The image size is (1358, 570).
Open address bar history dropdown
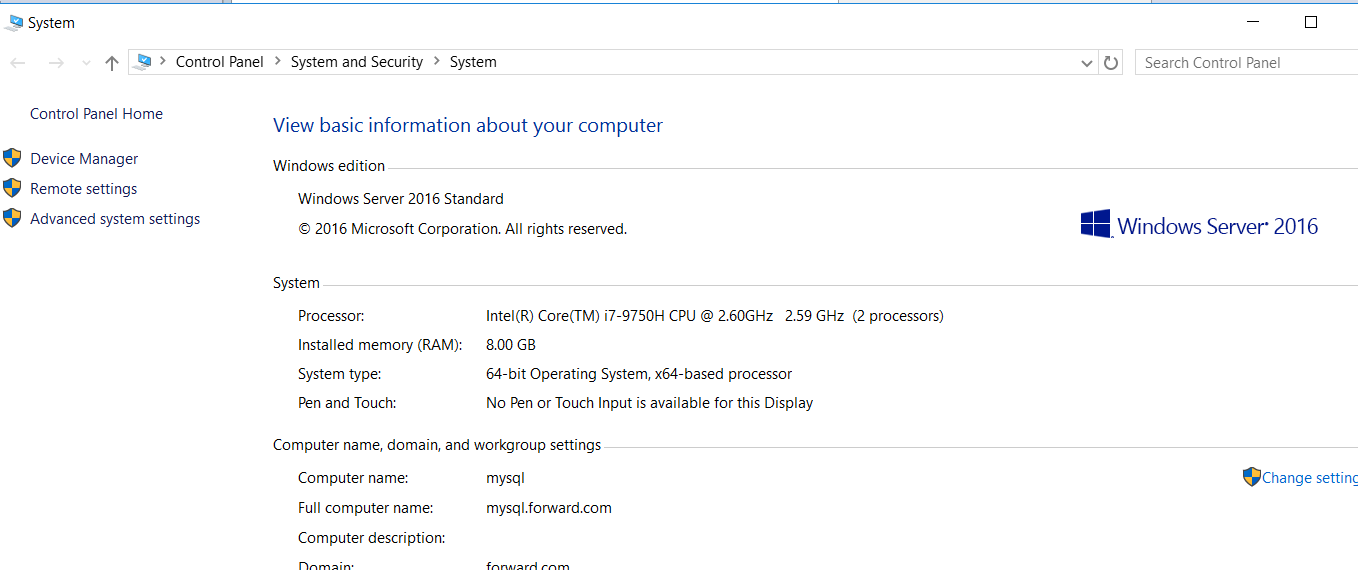(x=1087, y=63)
